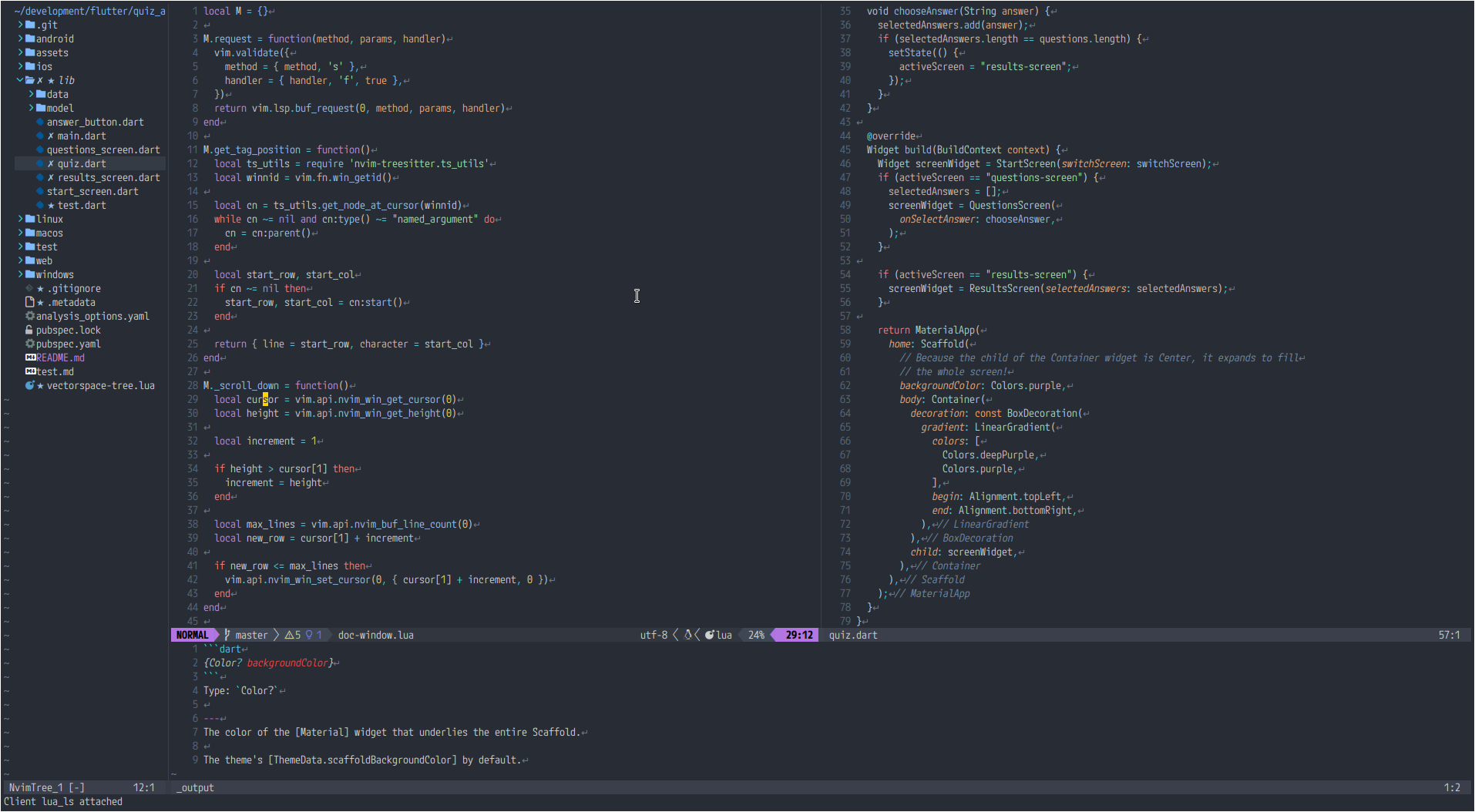The height and width of the screenshot is (812, 1475).
Task: Click the '@override' annotation in quiz.dart
Action: [x=891, y=136]
